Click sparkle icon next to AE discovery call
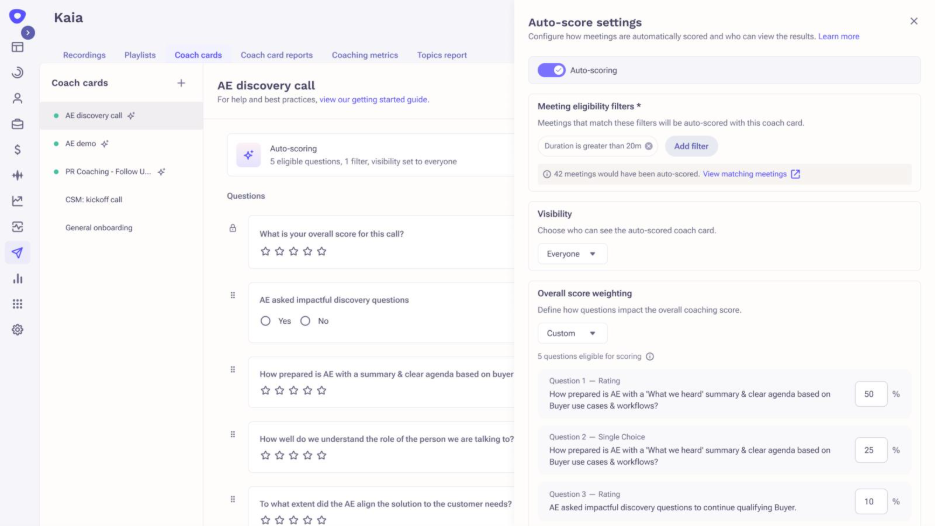This screenshot has height=526, width=936. coord(131,115)
